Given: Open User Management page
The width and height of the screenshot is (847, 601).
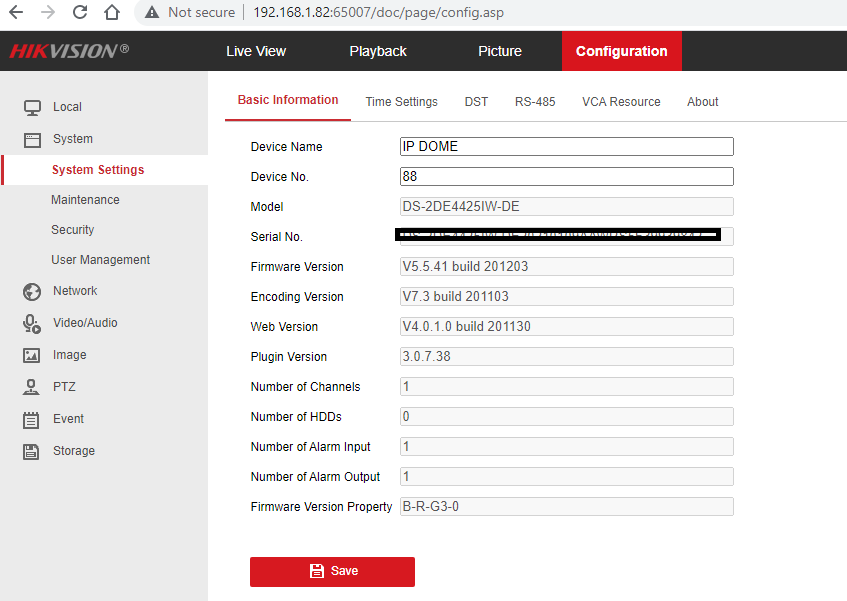Looking at the screenshot, I should point(100,260).
